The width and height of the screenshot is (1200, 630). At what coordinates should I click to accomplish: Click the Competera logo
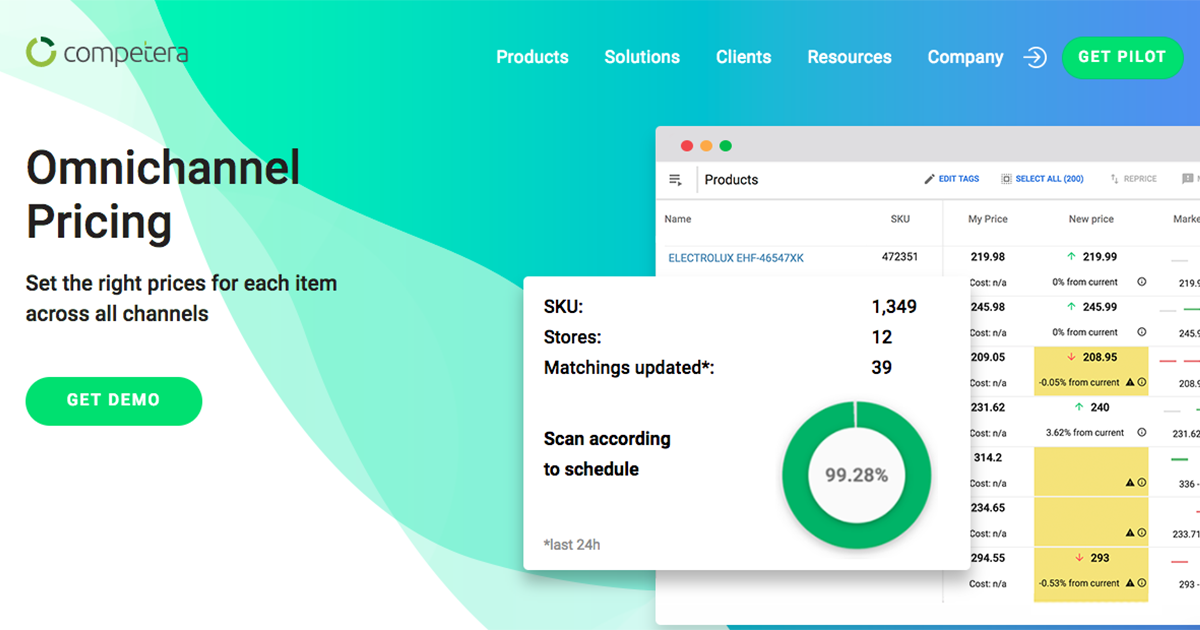[108, 51]
